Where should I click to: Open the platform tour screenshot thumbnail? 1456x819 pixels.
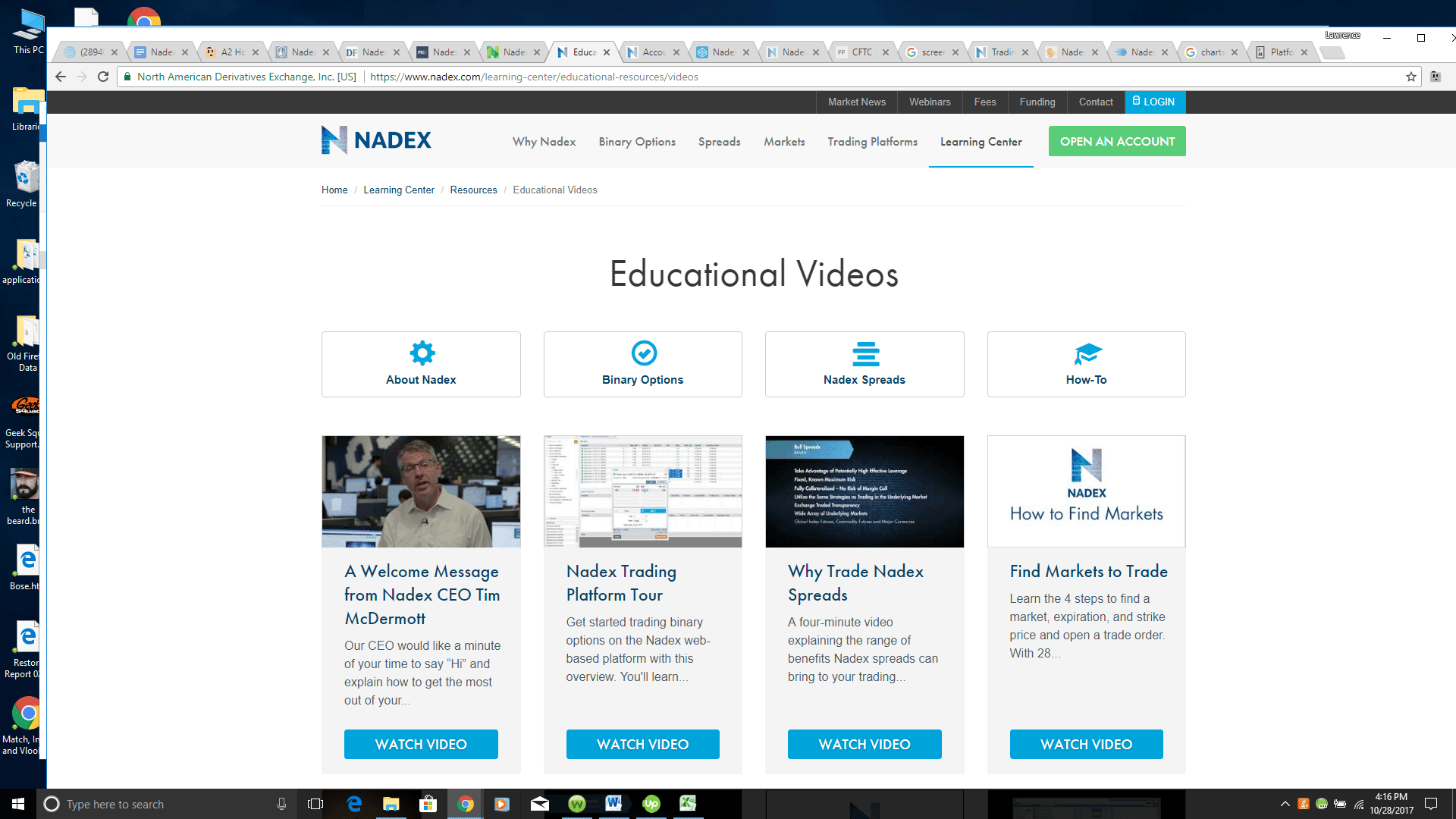(x=643, y=491)
